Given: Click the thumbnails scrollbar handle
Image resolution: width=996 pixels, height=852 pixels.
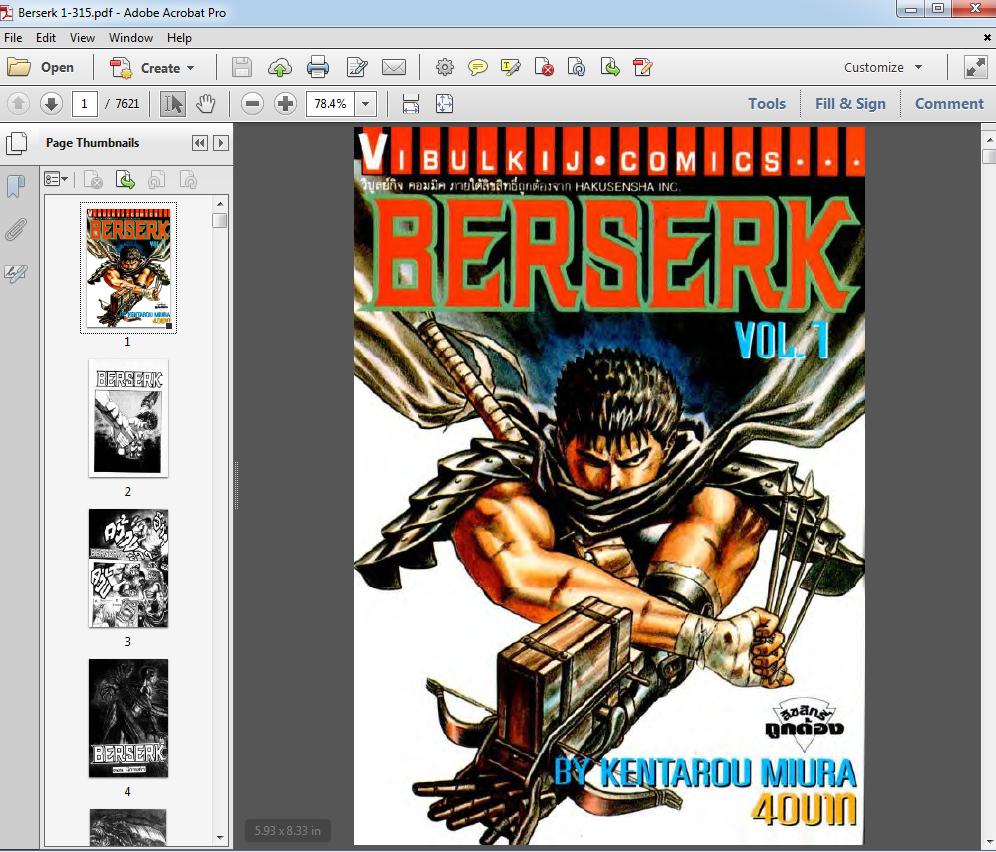Looking at the screenshot, I should point(220,220).
